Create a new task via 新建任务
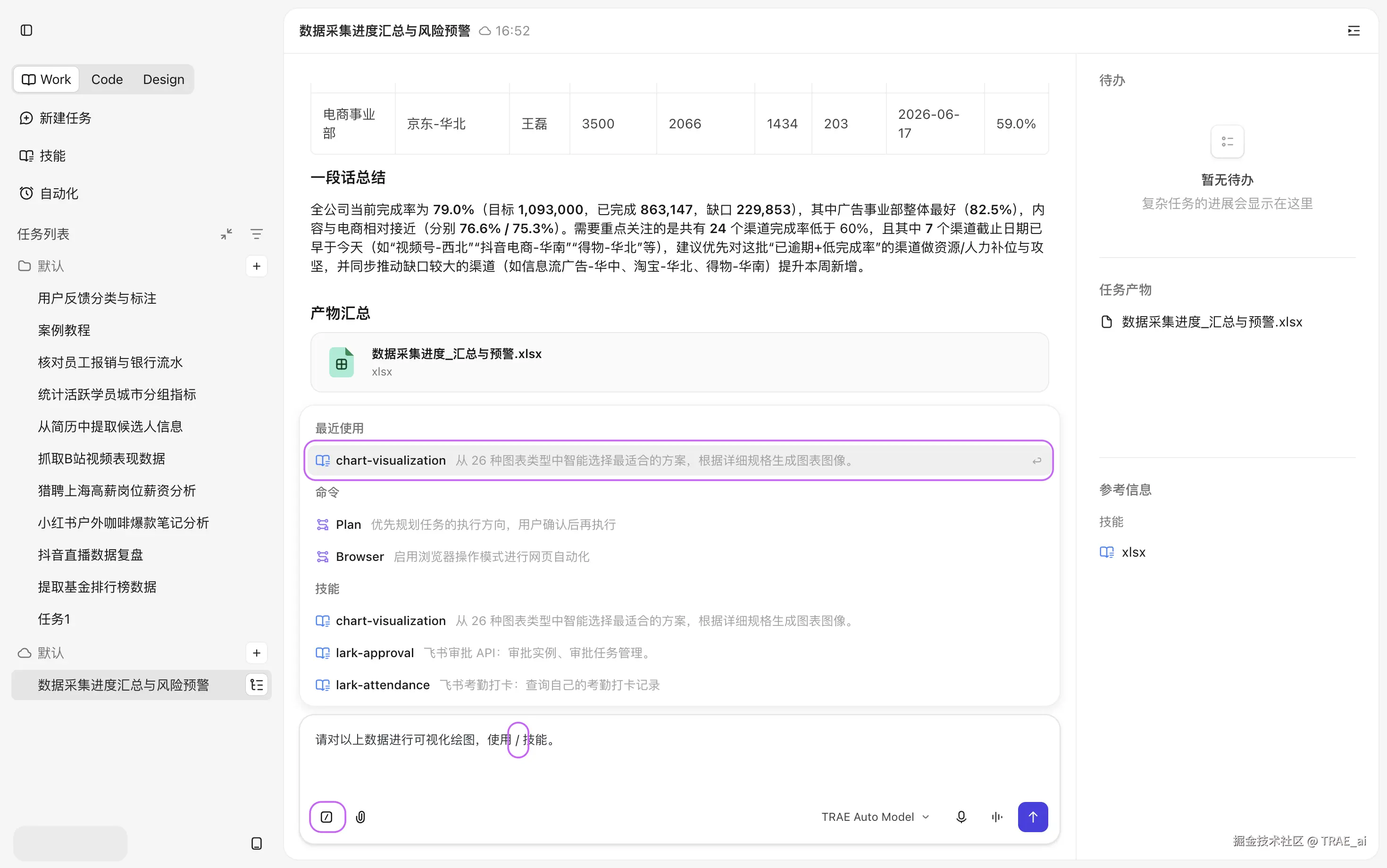This screenshot has height=868, width=1387. (56, 117)
